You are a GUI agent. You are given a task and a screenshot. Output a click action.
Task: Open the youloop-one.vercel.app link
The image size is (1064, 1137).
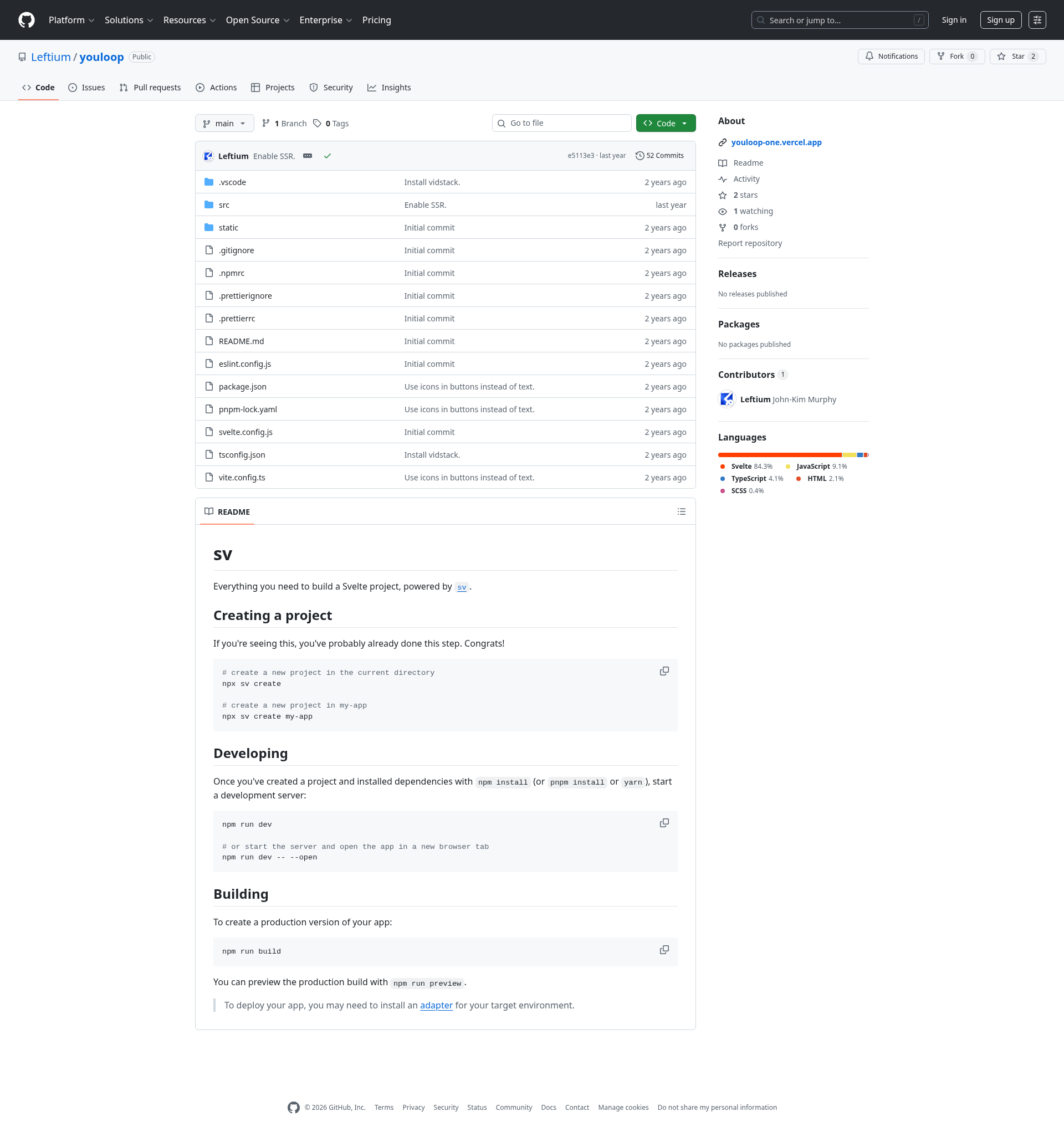pyautogui.click(x=776, y=142)
